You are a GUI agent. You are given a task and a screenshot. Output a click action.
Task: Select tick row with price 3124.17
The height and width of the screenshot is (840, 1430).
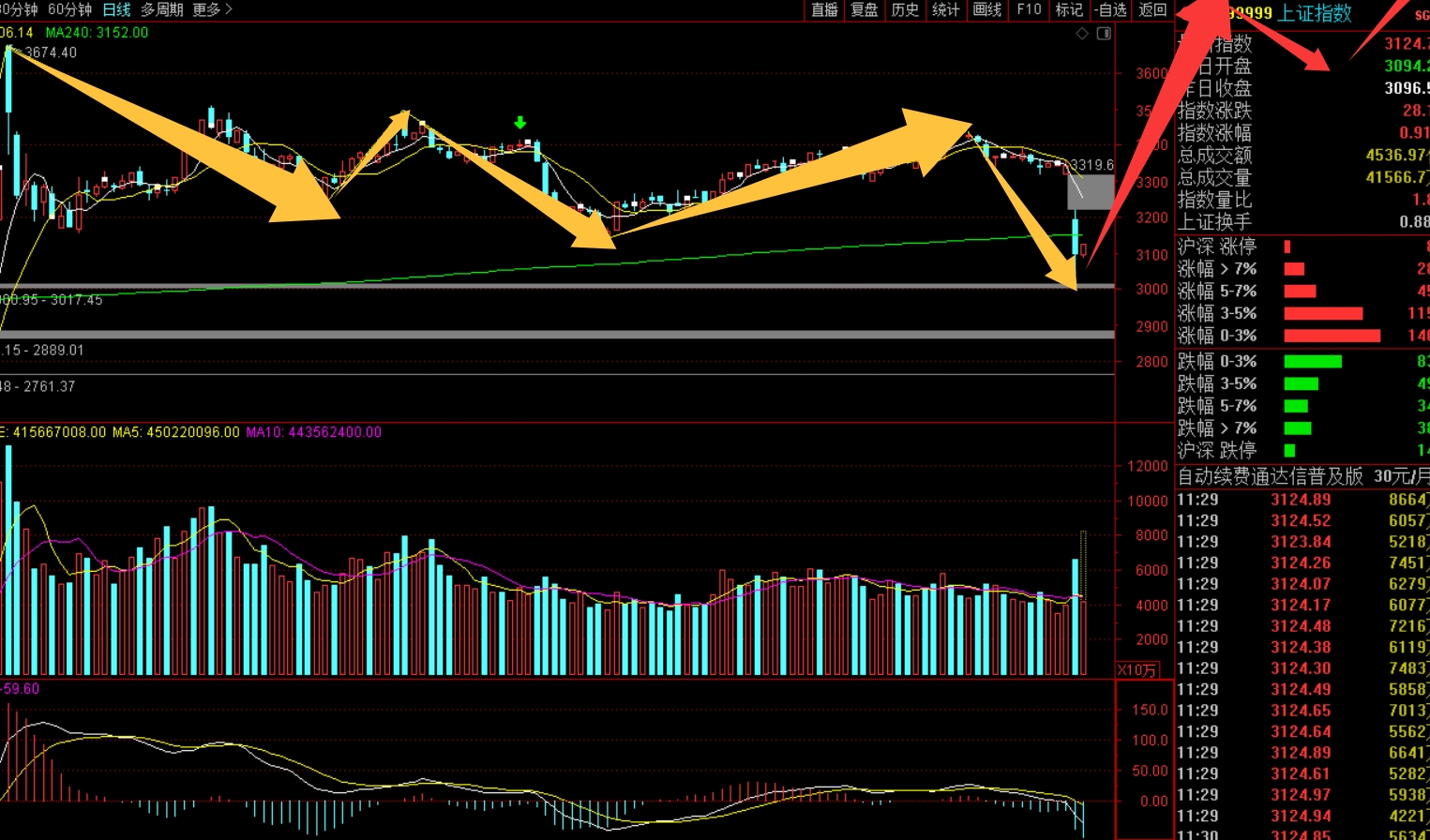pyautogui.click(x=1303, y=605)
